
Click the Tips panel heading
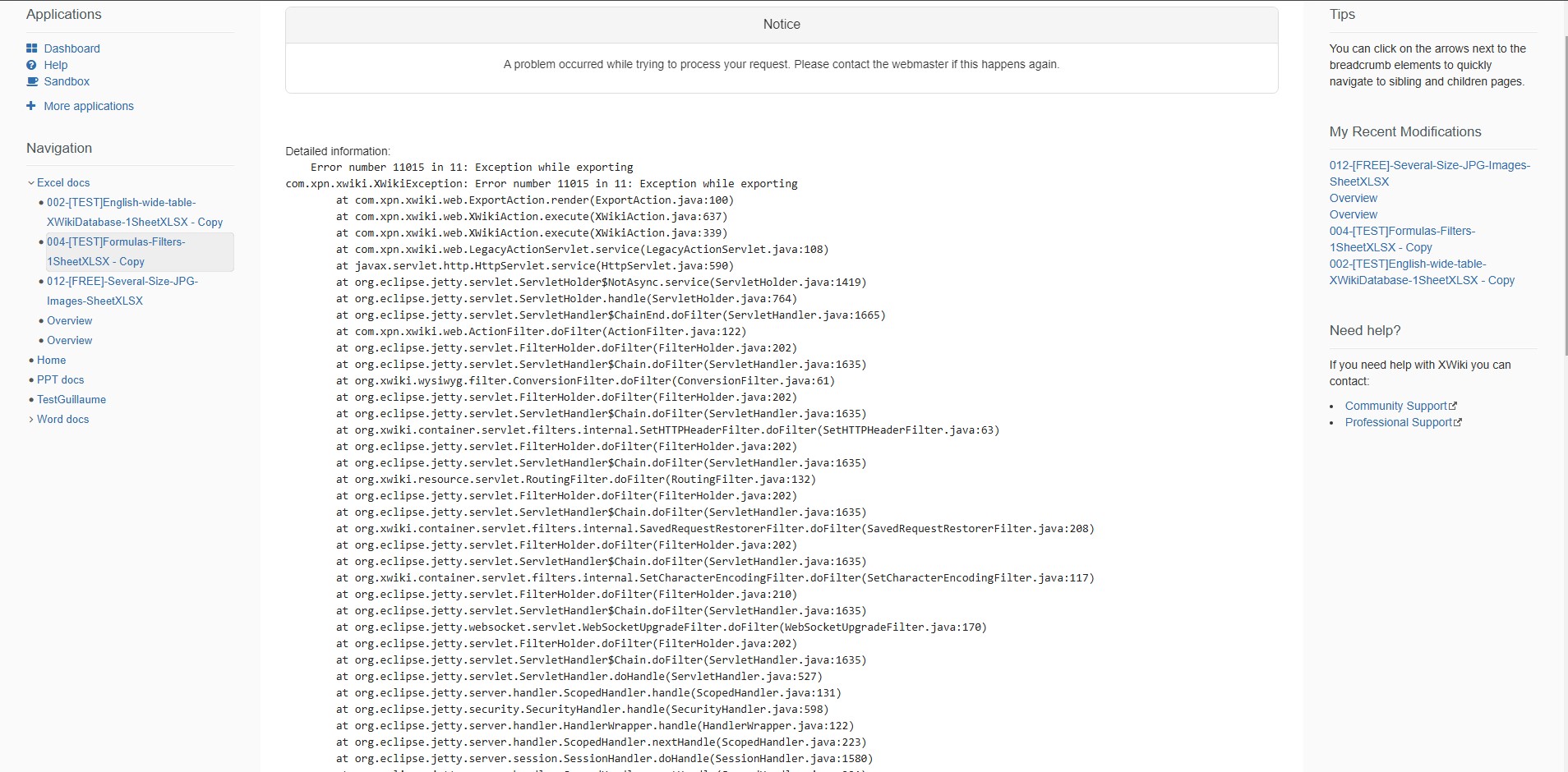(1342, 15)
